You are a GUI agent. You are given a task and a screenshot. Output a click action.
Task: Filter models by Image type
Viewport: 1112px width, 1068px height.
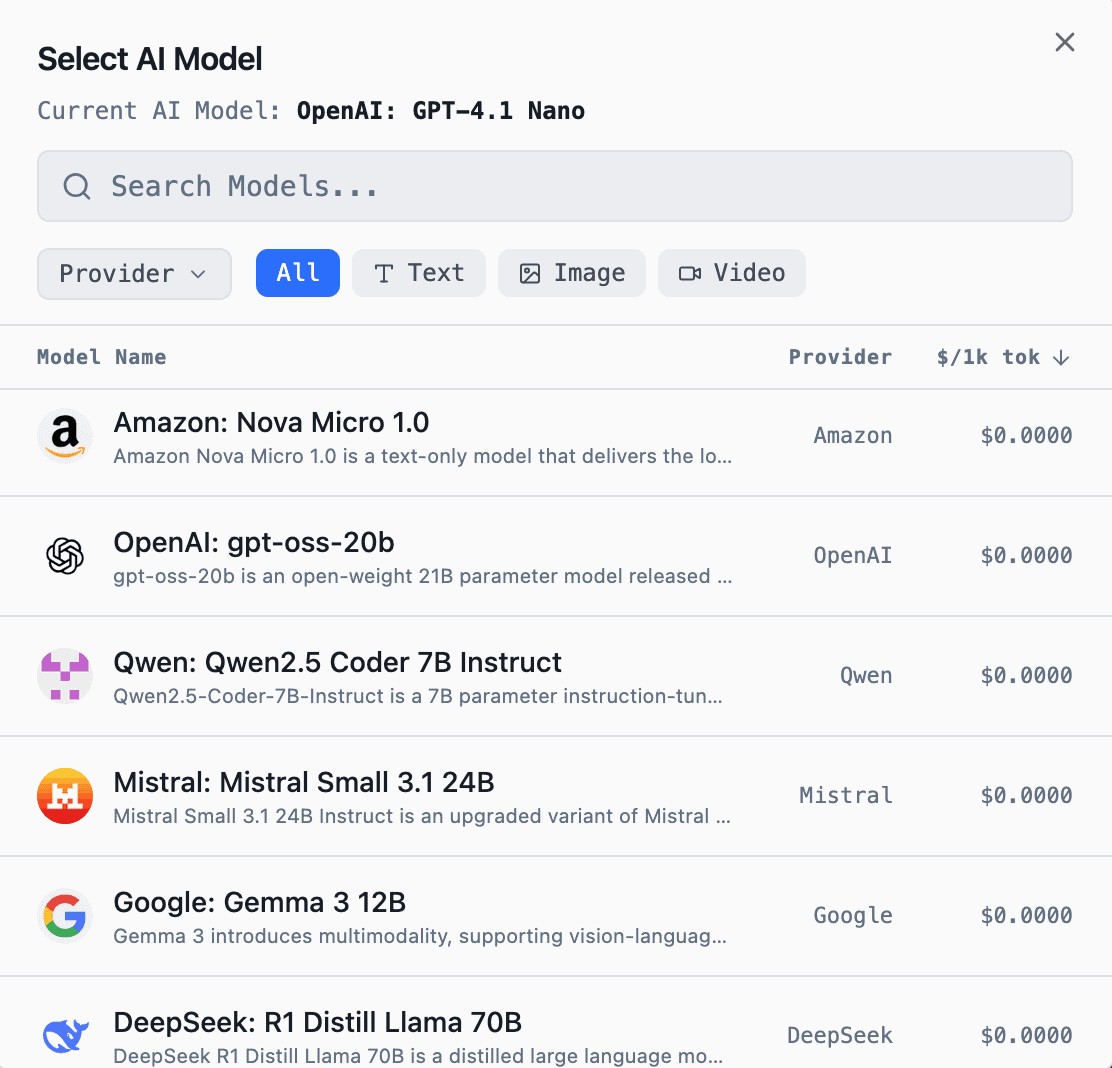click(x=572, y=273)
